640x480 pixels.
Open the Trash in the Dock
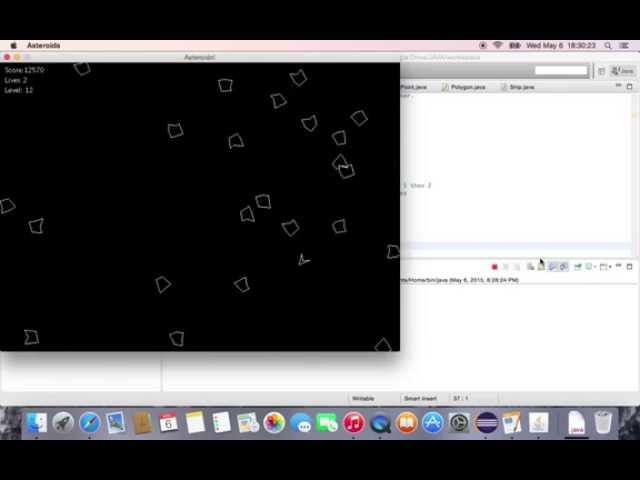(602, 422)
